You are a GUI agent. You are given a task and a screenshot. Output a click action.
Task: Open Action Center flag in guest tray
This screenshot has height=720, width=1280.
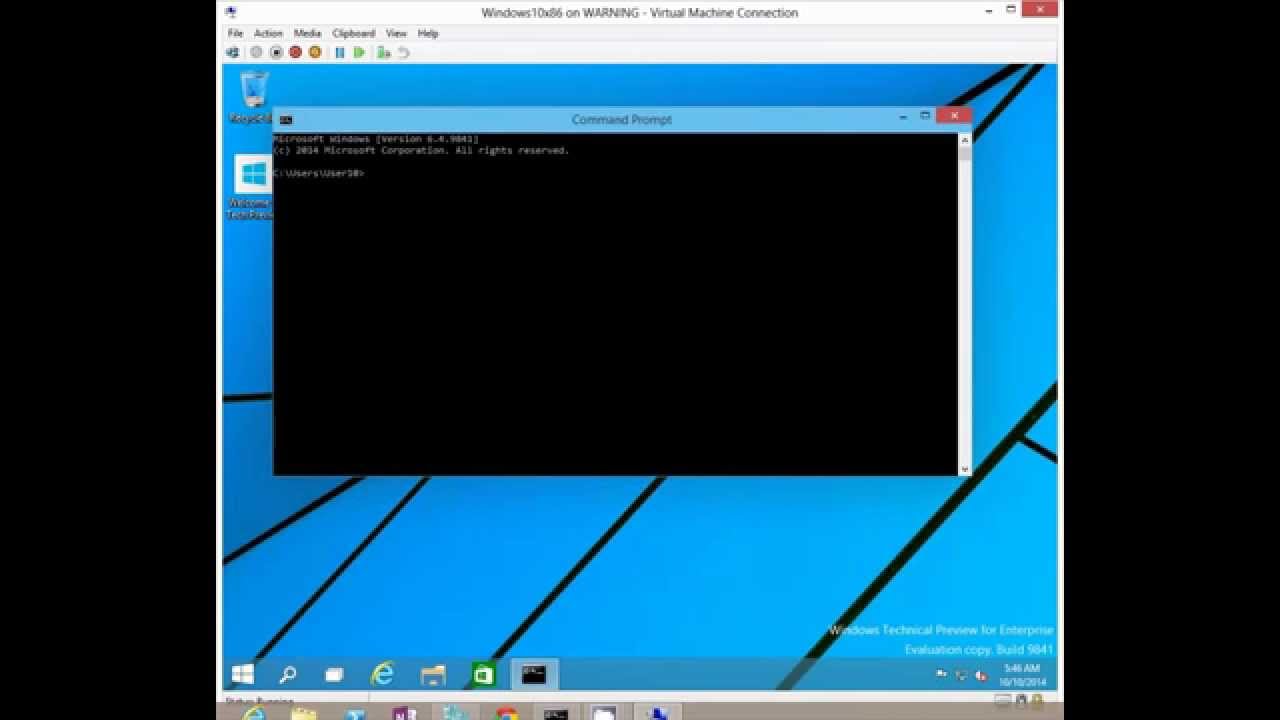click(x=942, y=675)
